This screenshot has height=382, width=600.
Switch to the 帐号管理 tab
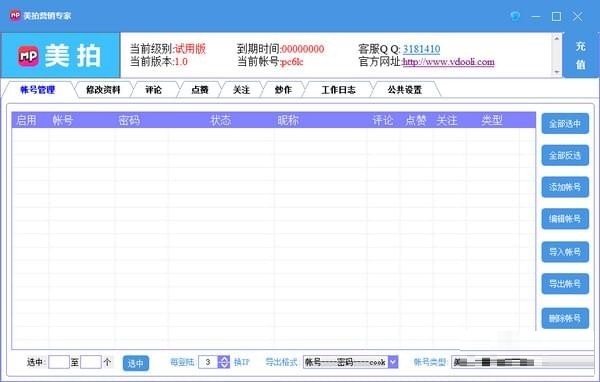38,90
